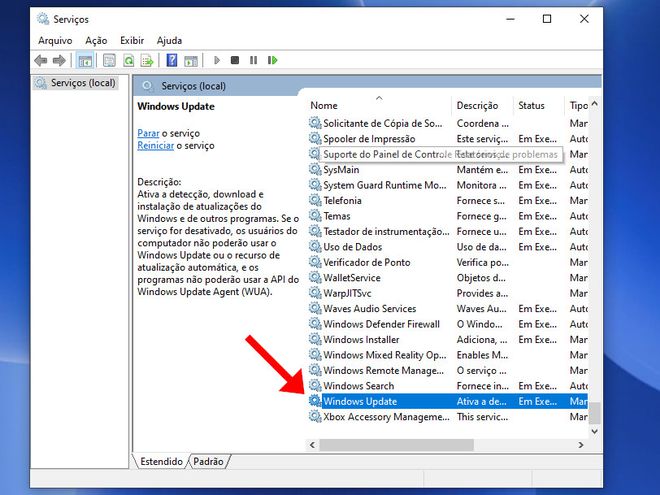Click gear icon of Uso de Dados
660x495 pixels.
(315, 247)
